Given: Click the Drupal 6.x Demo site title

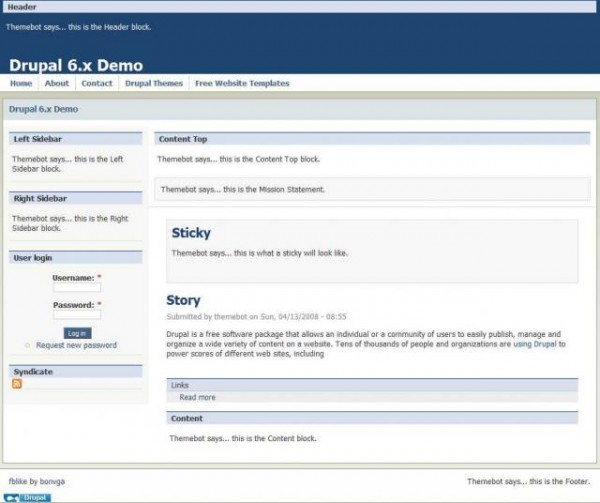Looking at the screenshot, I should (x=76, y=65).
